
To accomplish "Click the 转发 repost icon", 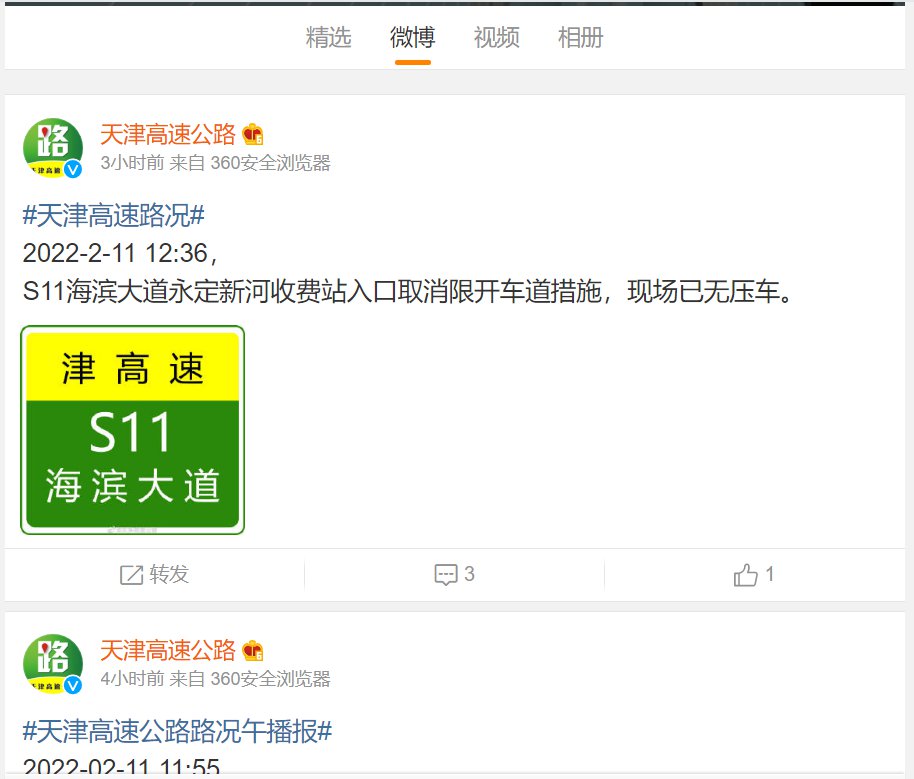I will click(131, 575).
